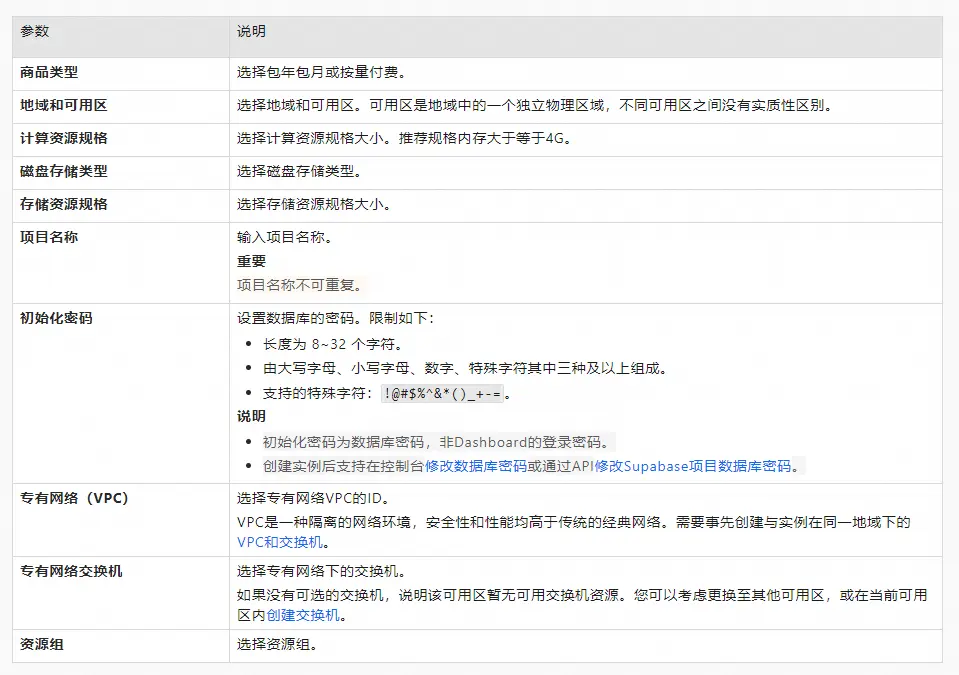Select the 专有网络交换机 parameter cell
This screenshot has height=675, width=959.
point(121,593)
